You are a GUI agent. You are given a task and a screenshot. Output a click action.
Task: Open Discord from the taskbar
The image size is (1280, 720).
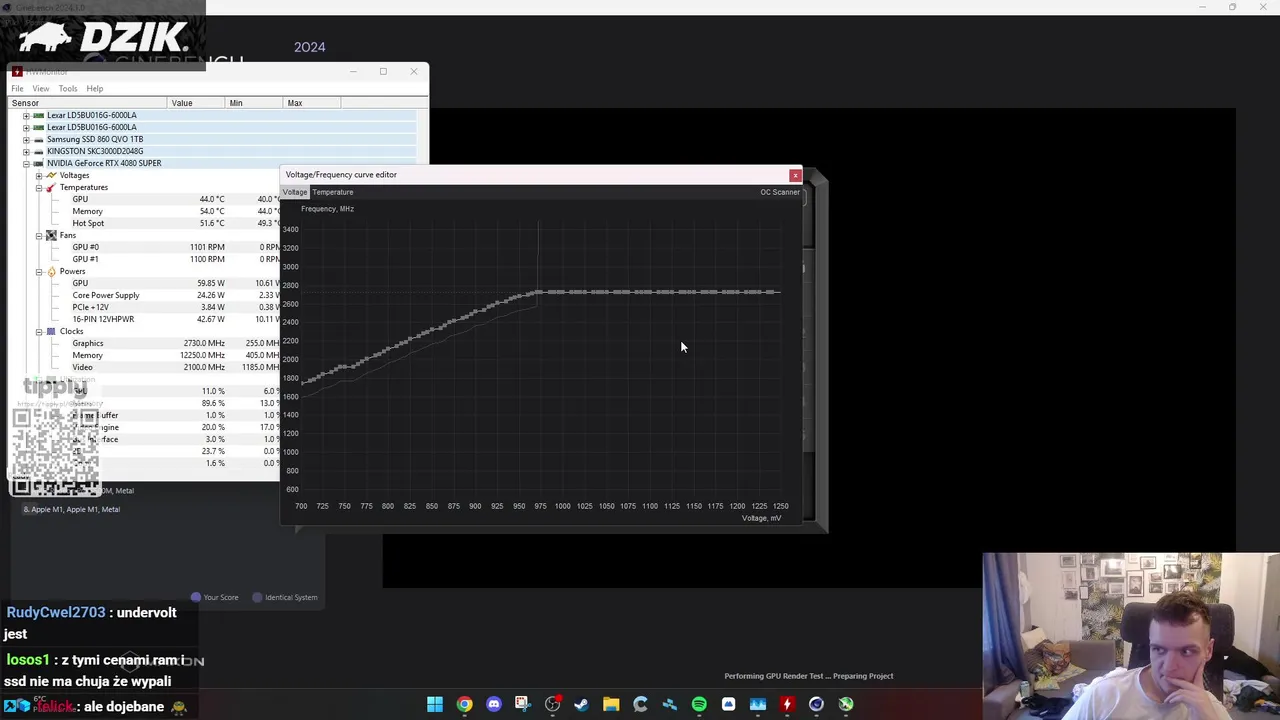(493, 704)
